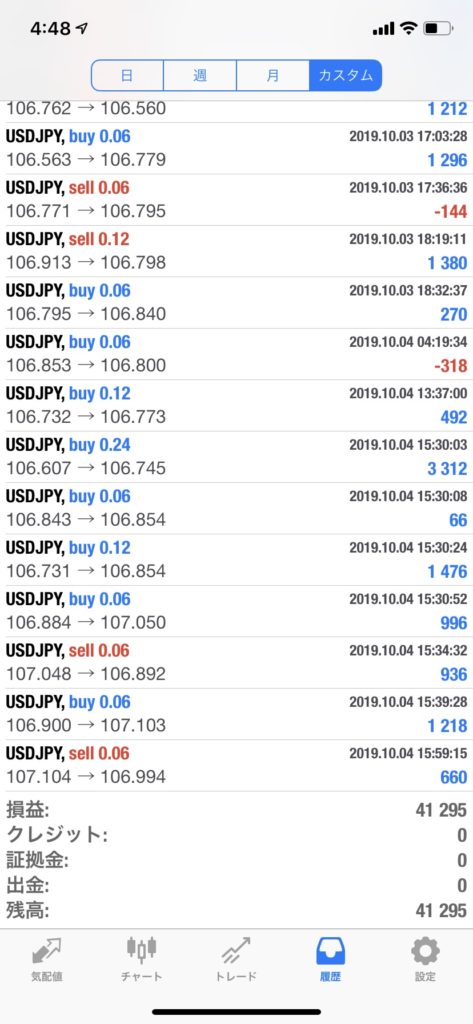Tap the Wi-Fi status icon
473x1024 pixels.
tap(409, 28)
